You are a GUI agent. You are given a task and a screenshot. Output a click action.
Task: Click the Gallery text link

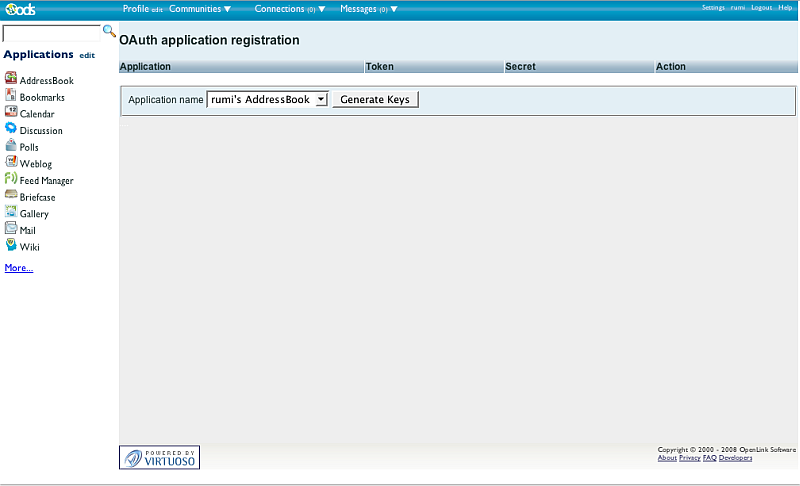pos(34,214)
